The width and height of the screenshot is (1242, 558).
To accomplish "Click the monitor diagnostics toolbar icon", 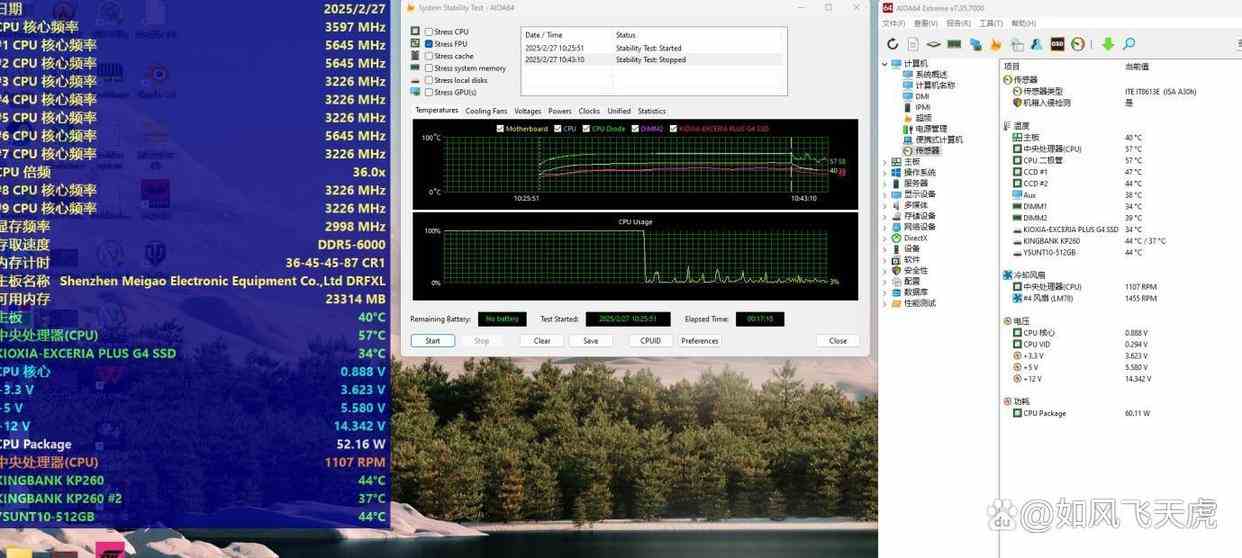I will click(x=1017, y=44).
